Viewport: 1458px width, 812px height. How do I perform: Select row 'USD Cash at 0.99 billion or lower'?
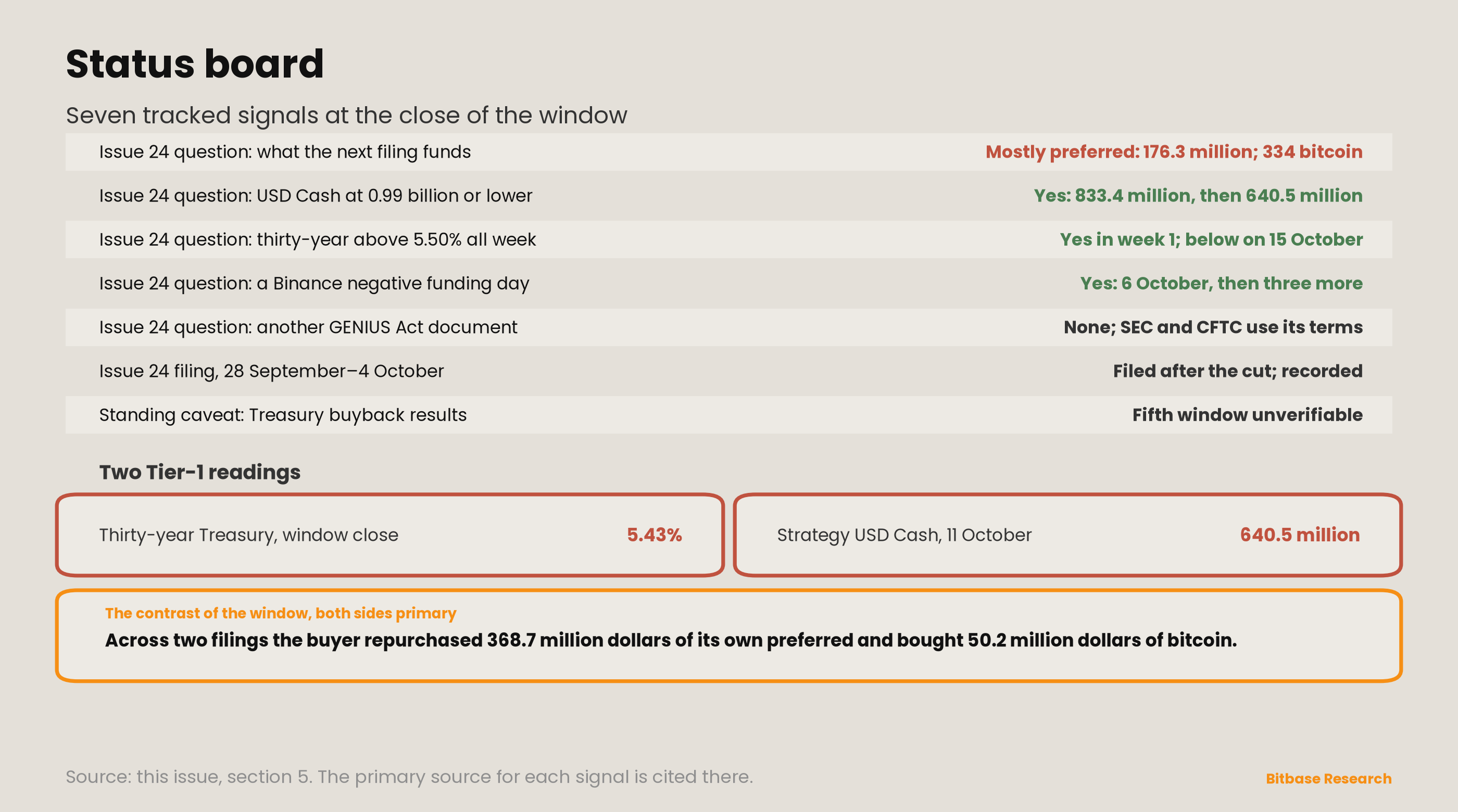point(728,196)
